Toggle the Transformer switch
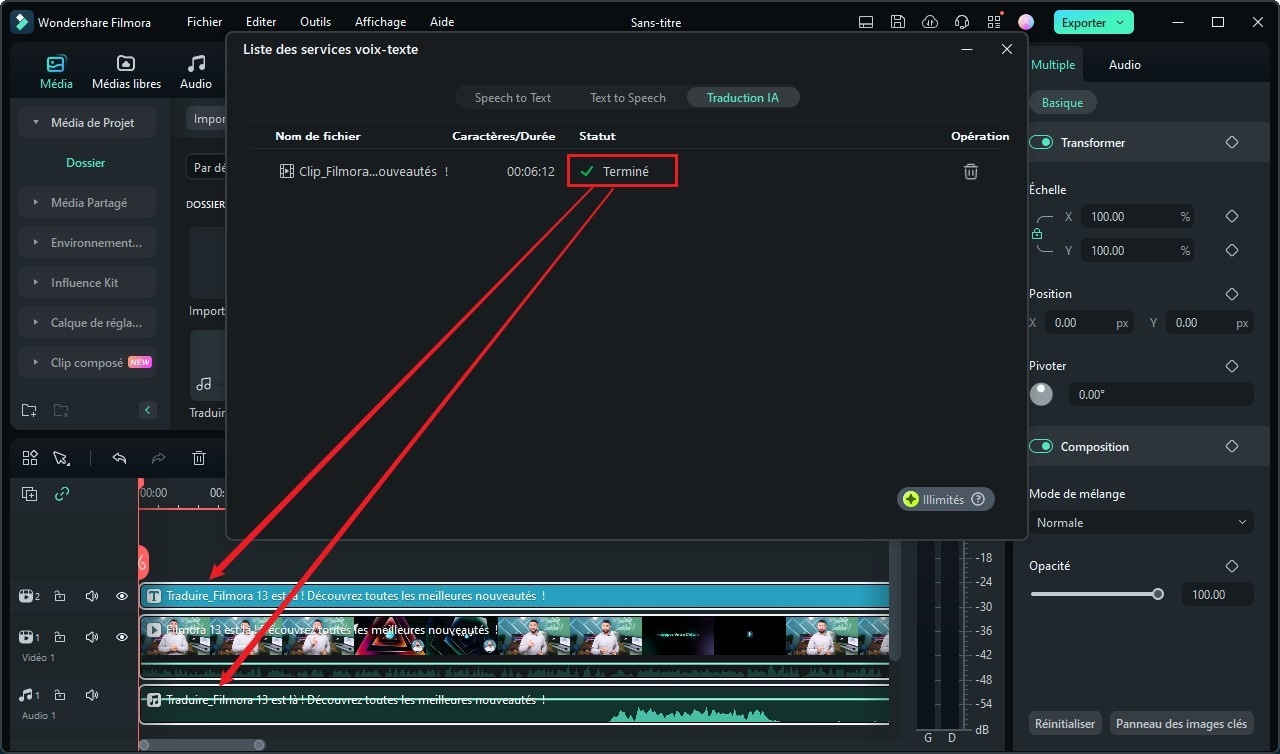This screenshot has width=1280, height=754. pos(1041,143)
